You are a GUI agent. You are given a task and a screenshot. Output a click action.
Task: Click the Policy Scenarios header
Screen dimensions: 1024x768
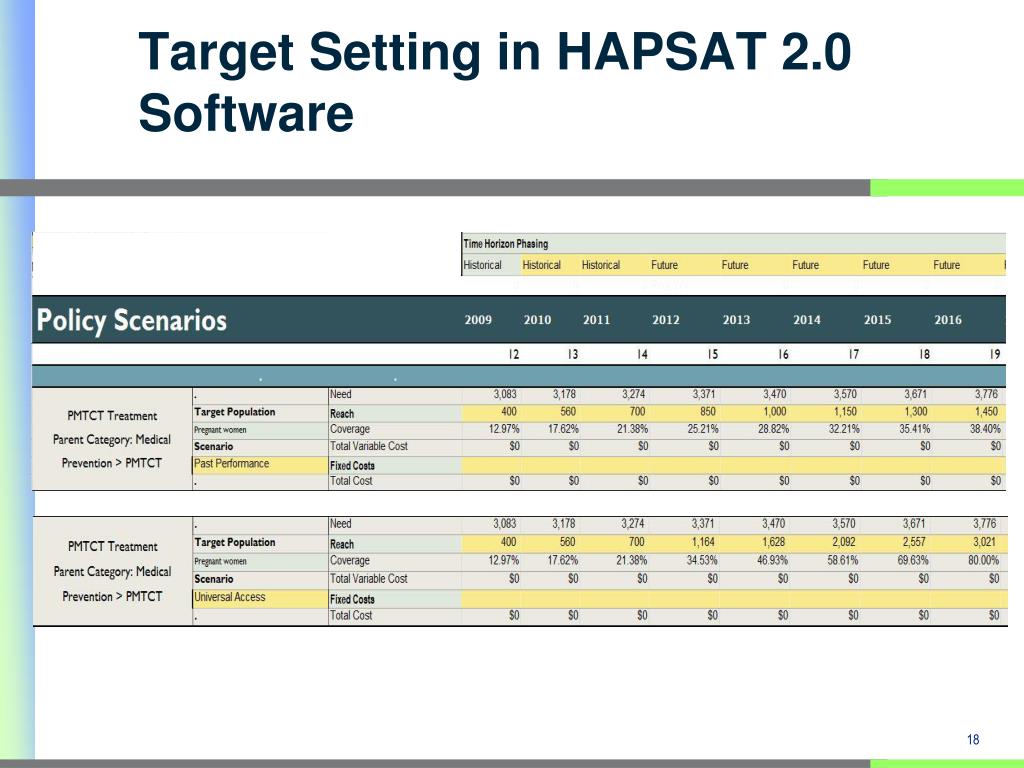[x=131, y=321]
